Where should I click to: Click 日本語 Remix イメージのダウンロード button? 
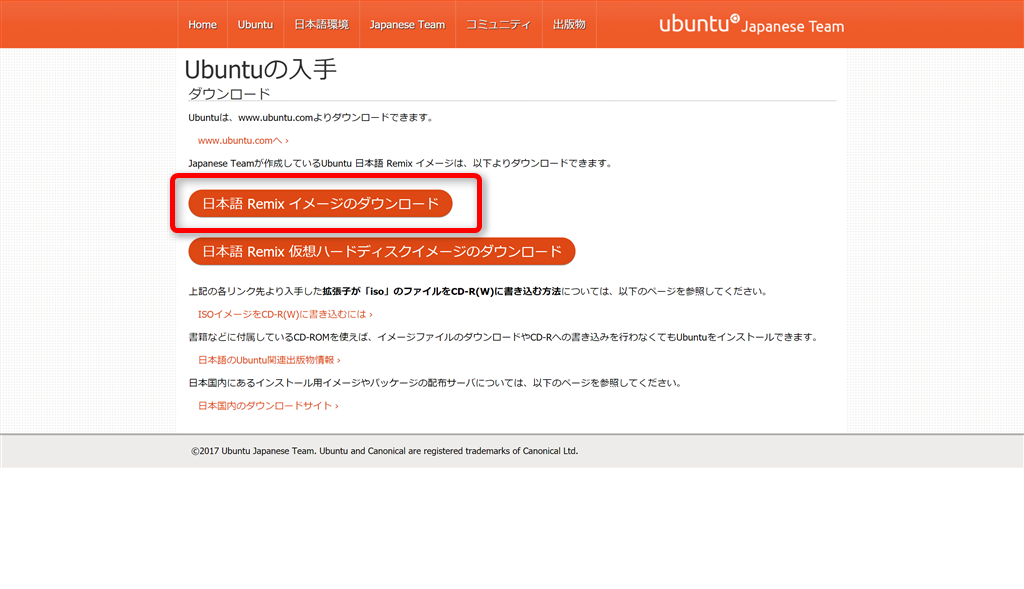click(320, 204)
